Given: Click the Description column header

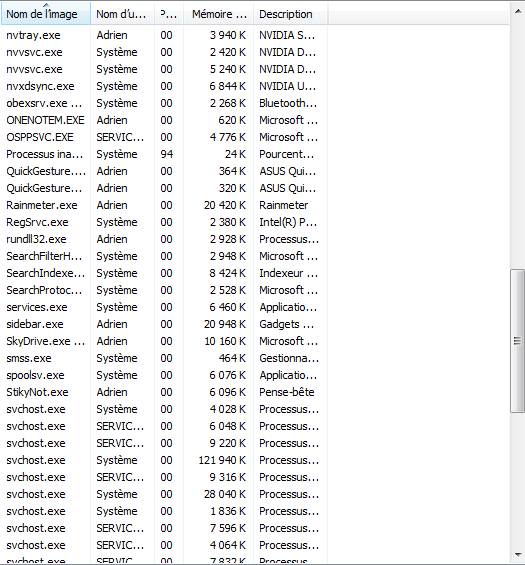Looking at the screenshot, I should (x=290, y=14).
